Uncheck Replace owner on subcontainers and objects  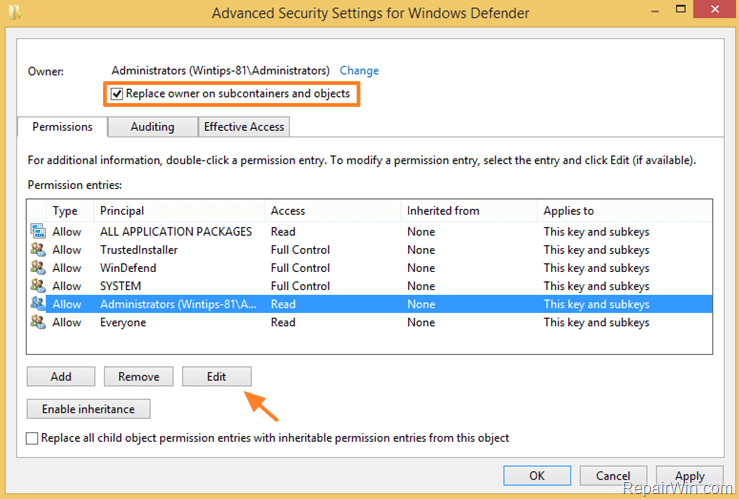point(117,94)
